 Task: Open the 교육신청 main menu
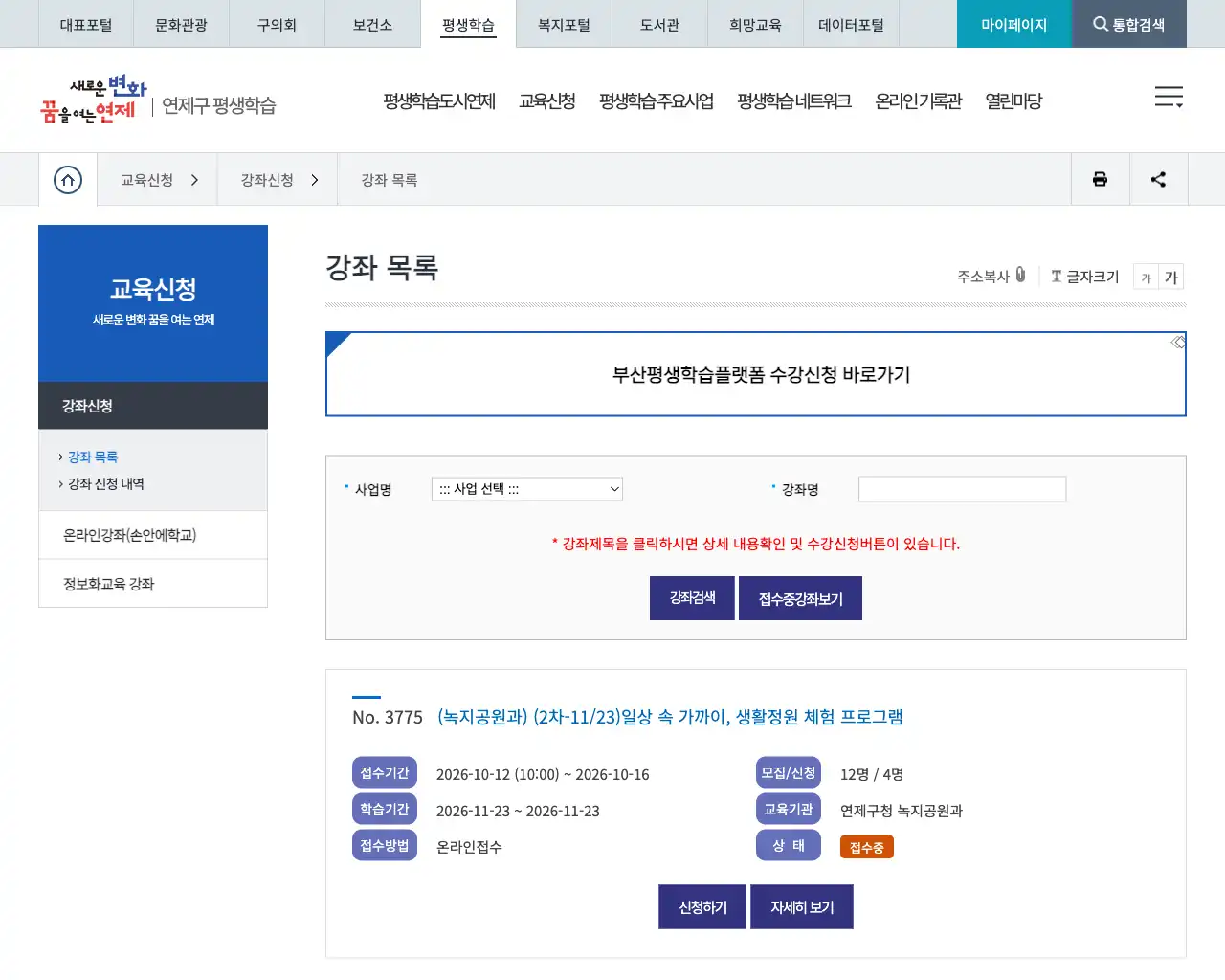pyautogui.click(x=546, y=101)
